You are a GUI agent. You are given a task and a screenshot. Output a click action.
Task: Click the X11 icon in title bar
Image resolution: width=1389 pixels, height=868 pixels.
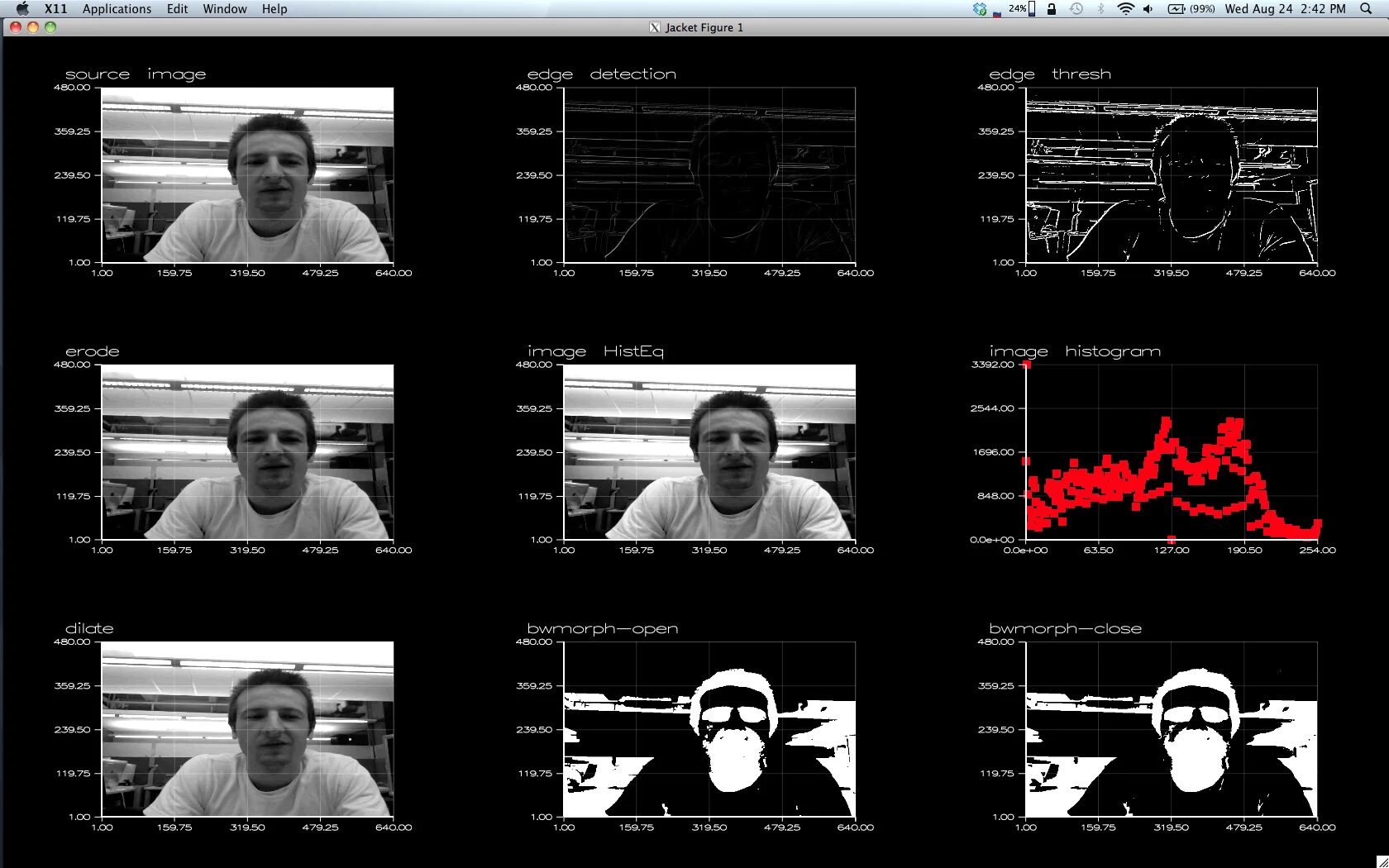click(x=655, y=27)
